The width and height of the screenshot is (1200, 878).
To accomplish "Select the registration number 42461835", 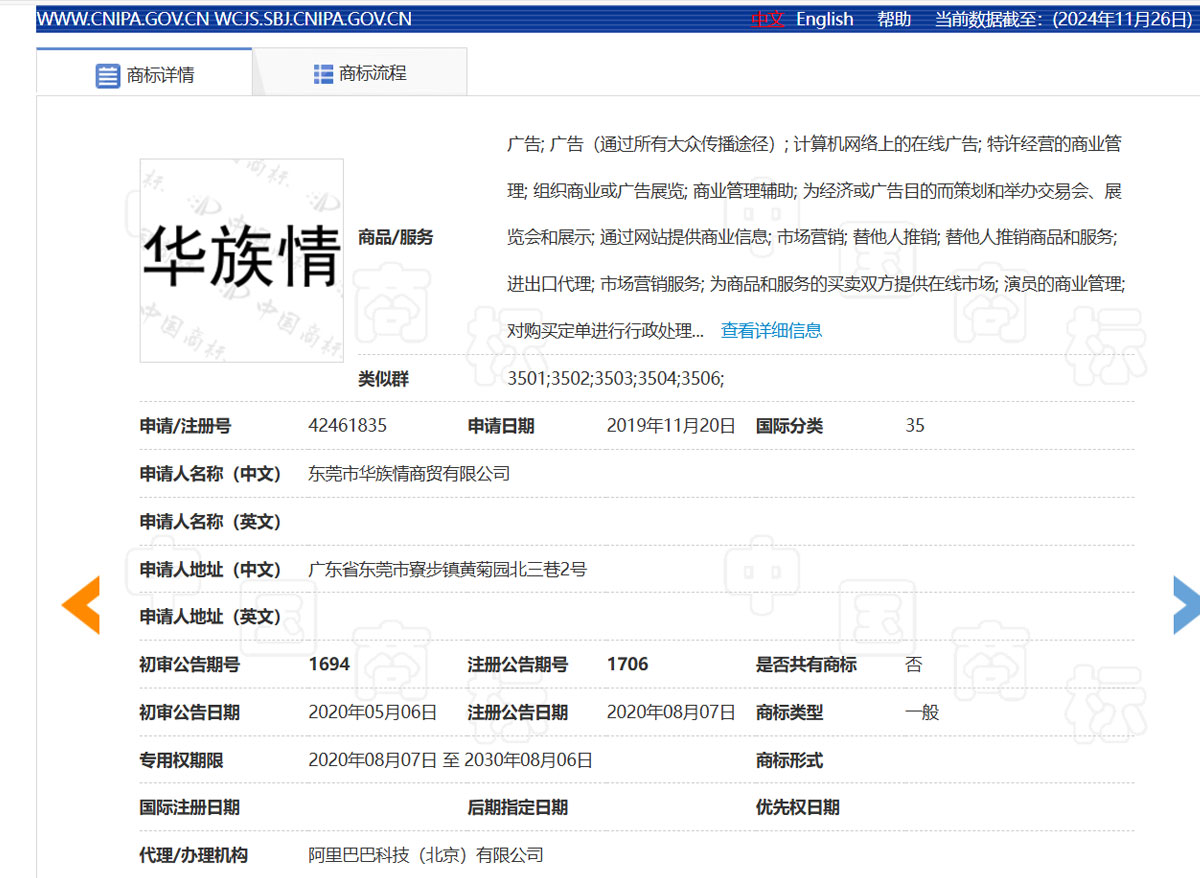I will click(x=347, y=426).
